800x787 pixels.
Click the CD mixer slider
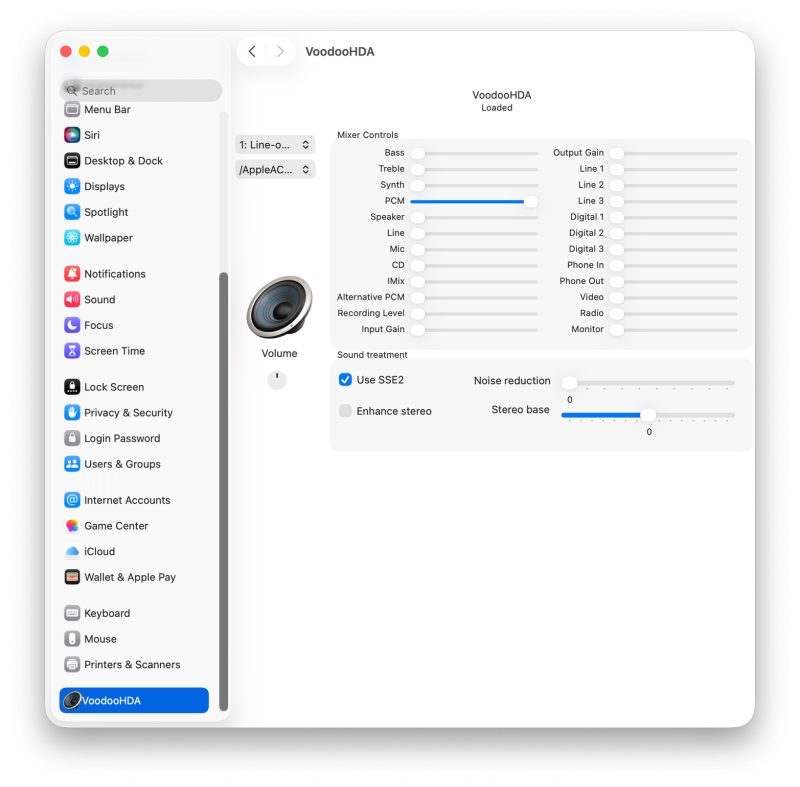[x=474, y=266]
